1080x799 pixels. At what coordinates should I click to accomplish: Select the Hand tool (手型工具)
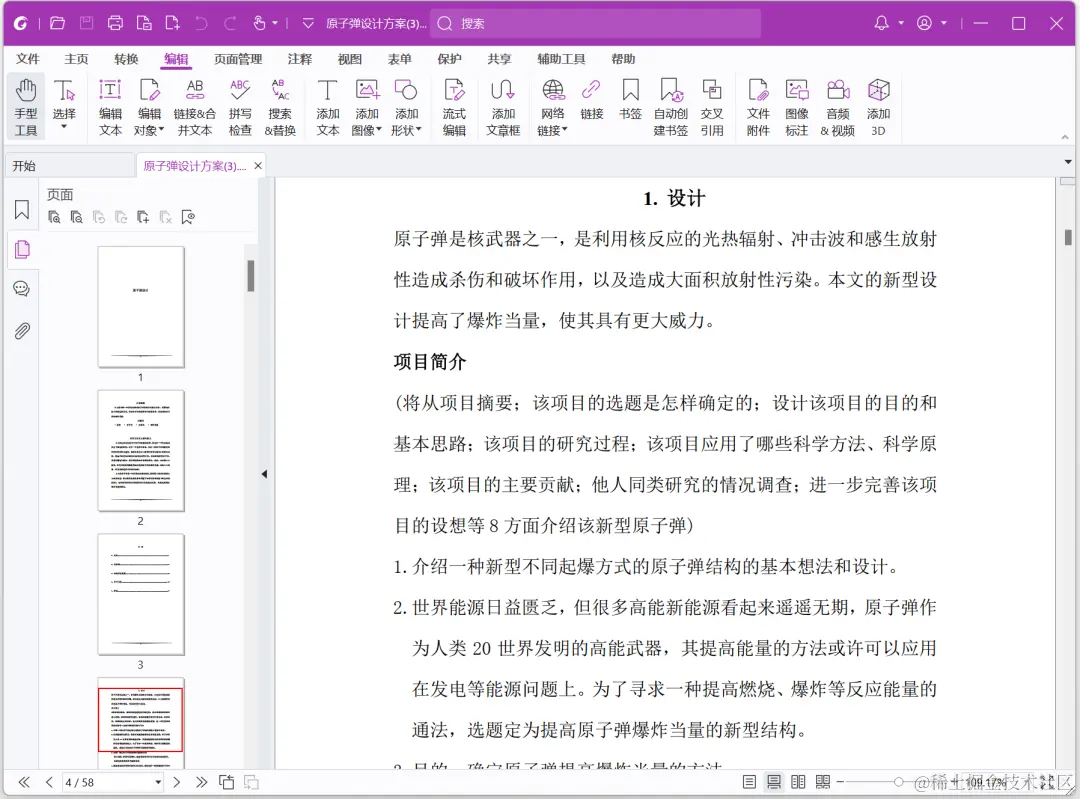click(26, 107)
